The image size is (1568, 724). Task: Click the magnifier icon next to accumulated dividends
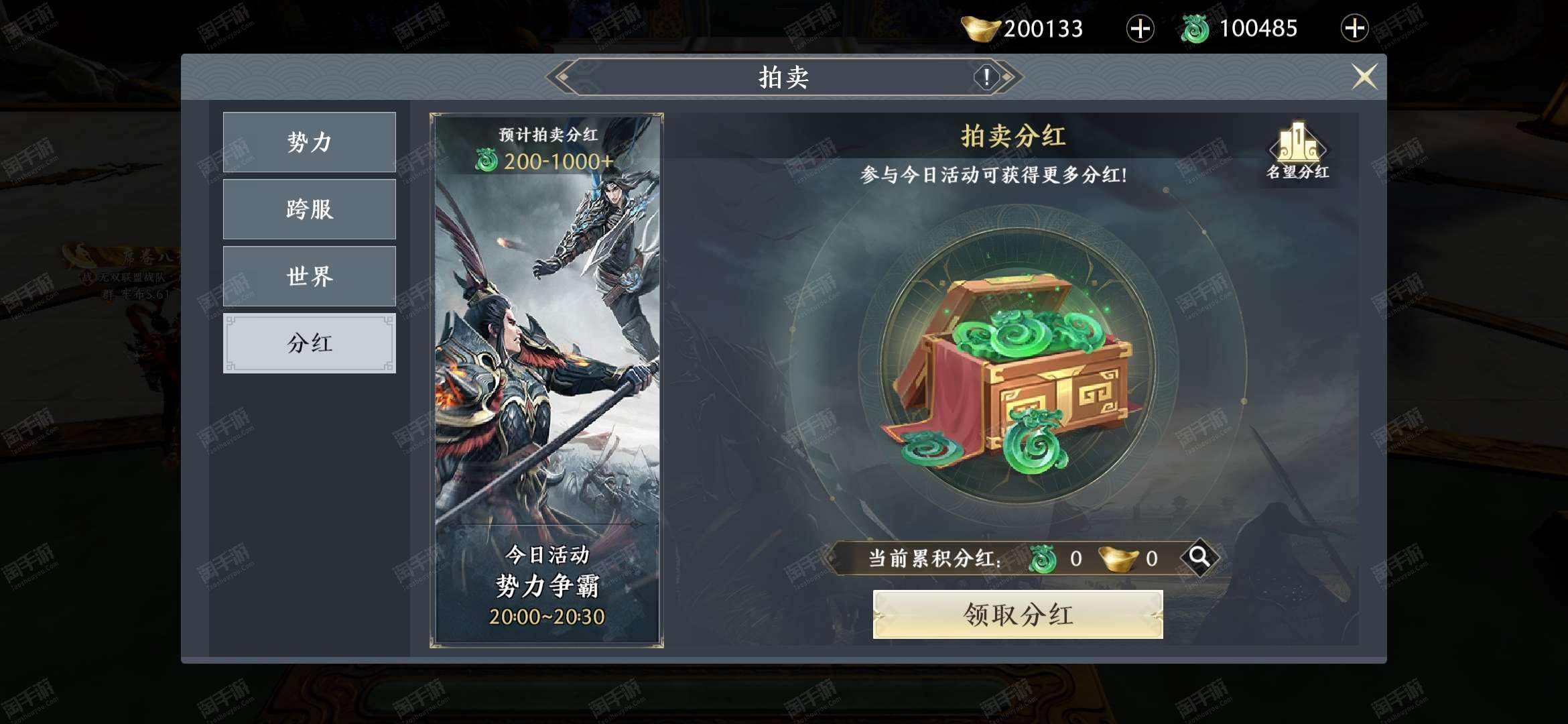(1199, 557)
